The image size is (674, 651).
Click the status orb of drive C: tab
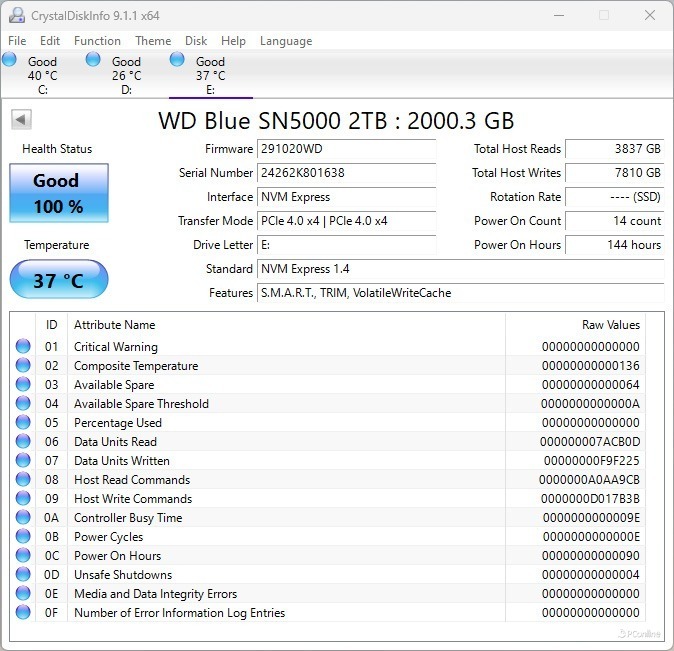pyautogui.click(x=10, y=60)
